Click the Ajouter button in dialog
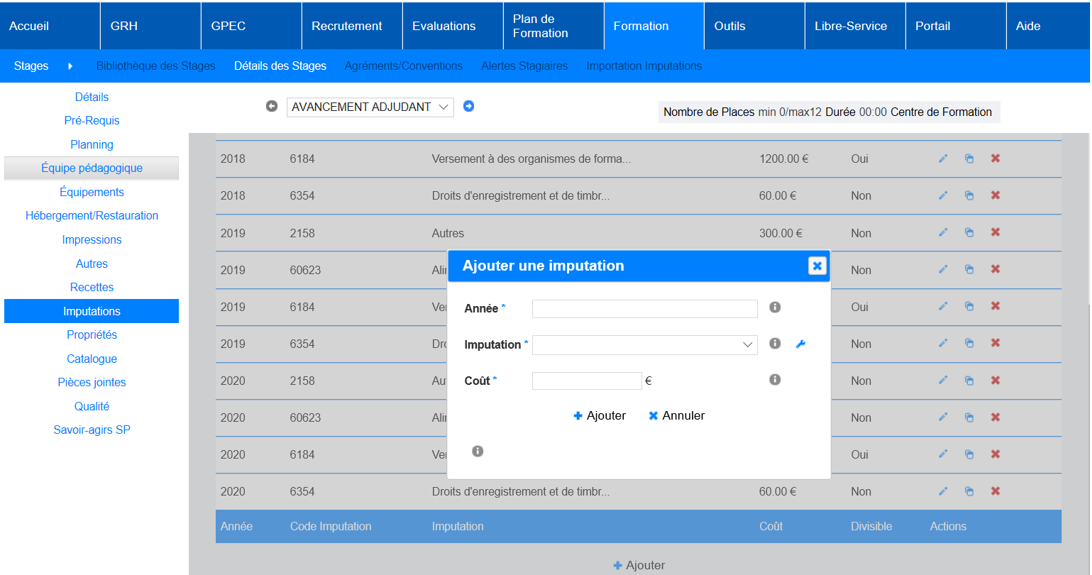The width and height of the screenshot is (1092, 575). tap(599, 416)
